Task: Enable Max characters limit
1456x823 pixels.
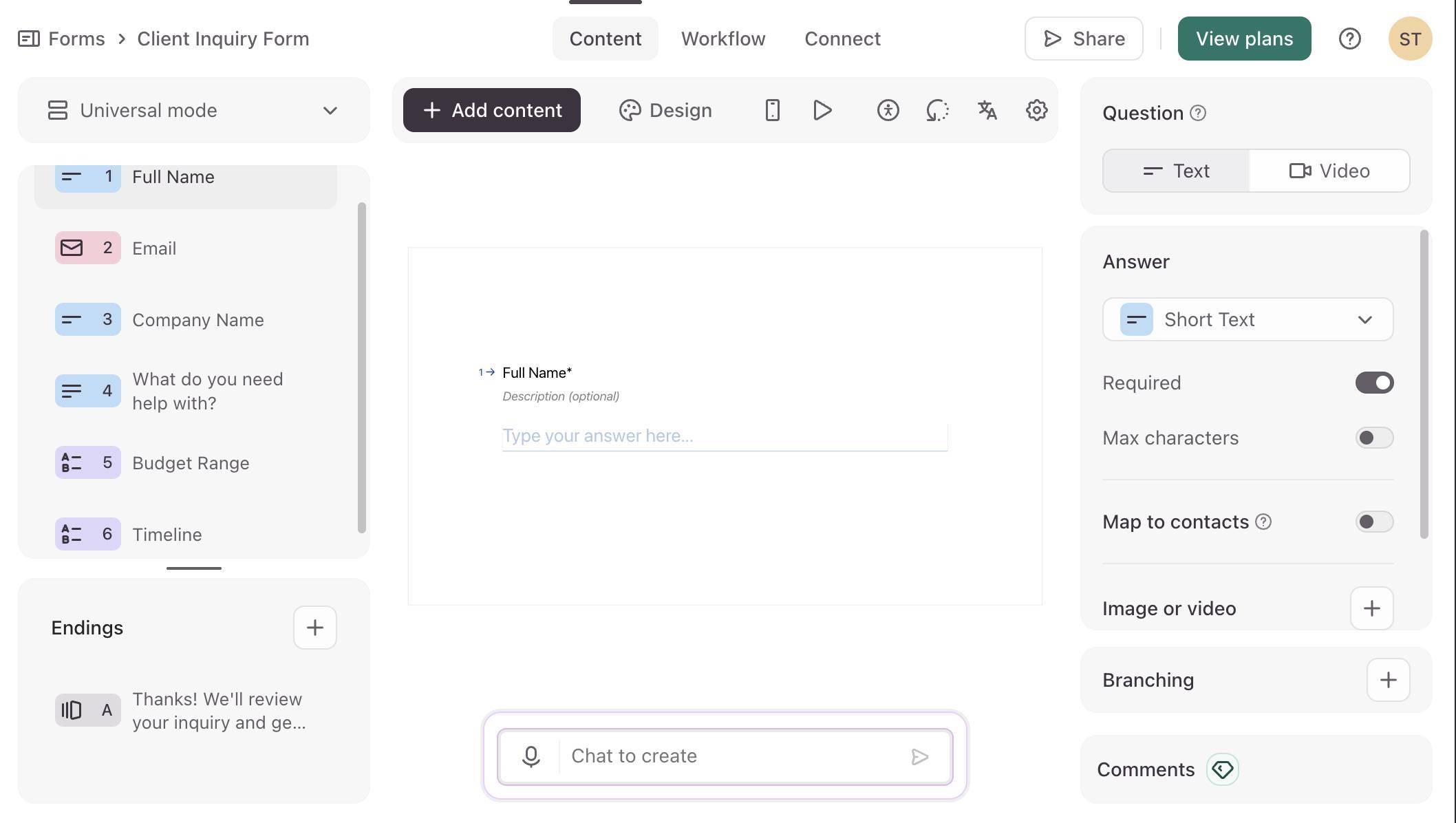Action: pyautogui.click(x=1373, y=438)
